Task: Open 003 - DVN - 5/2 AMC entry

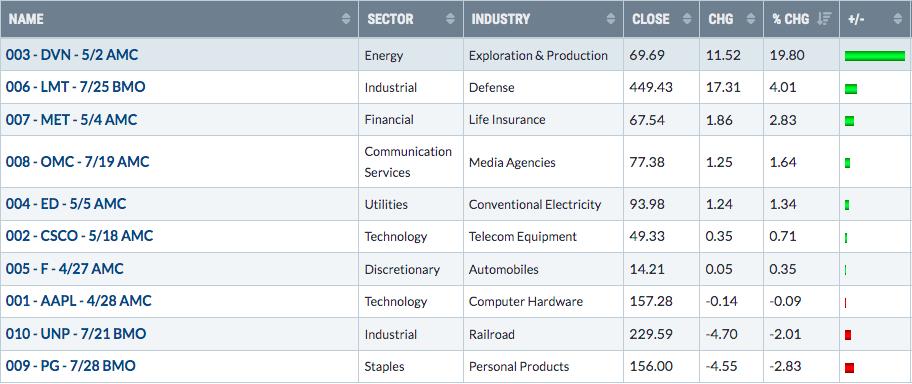Action: pyautogui.click(x=72, y=55)
